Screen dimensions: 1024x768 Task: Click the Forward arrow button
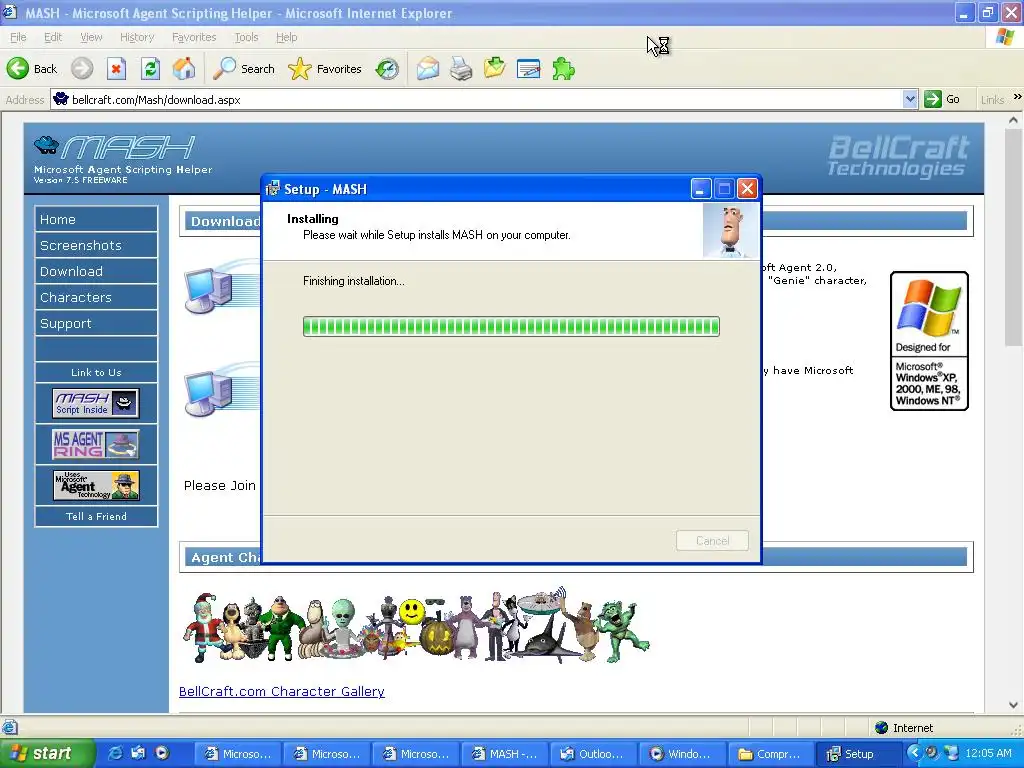82,69
